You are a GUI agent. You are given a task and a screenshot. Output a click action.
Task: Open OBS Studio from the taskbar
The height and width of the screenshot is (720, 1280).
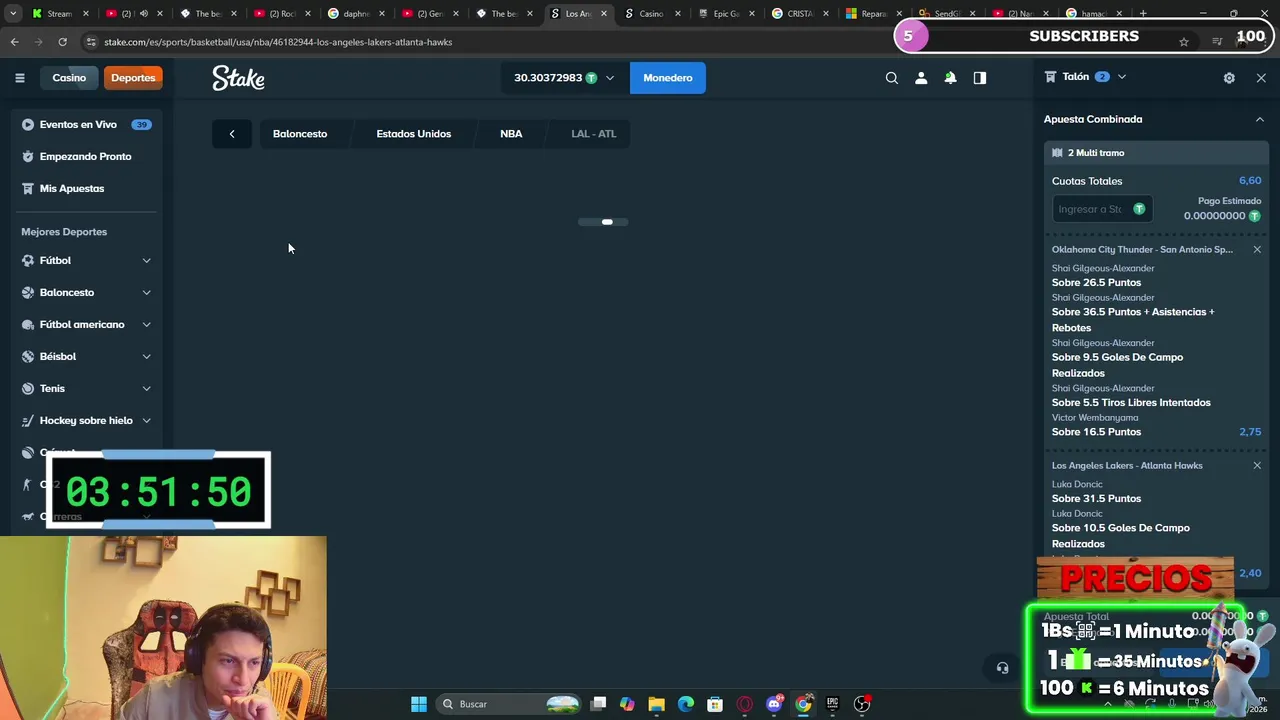[862, 704]
